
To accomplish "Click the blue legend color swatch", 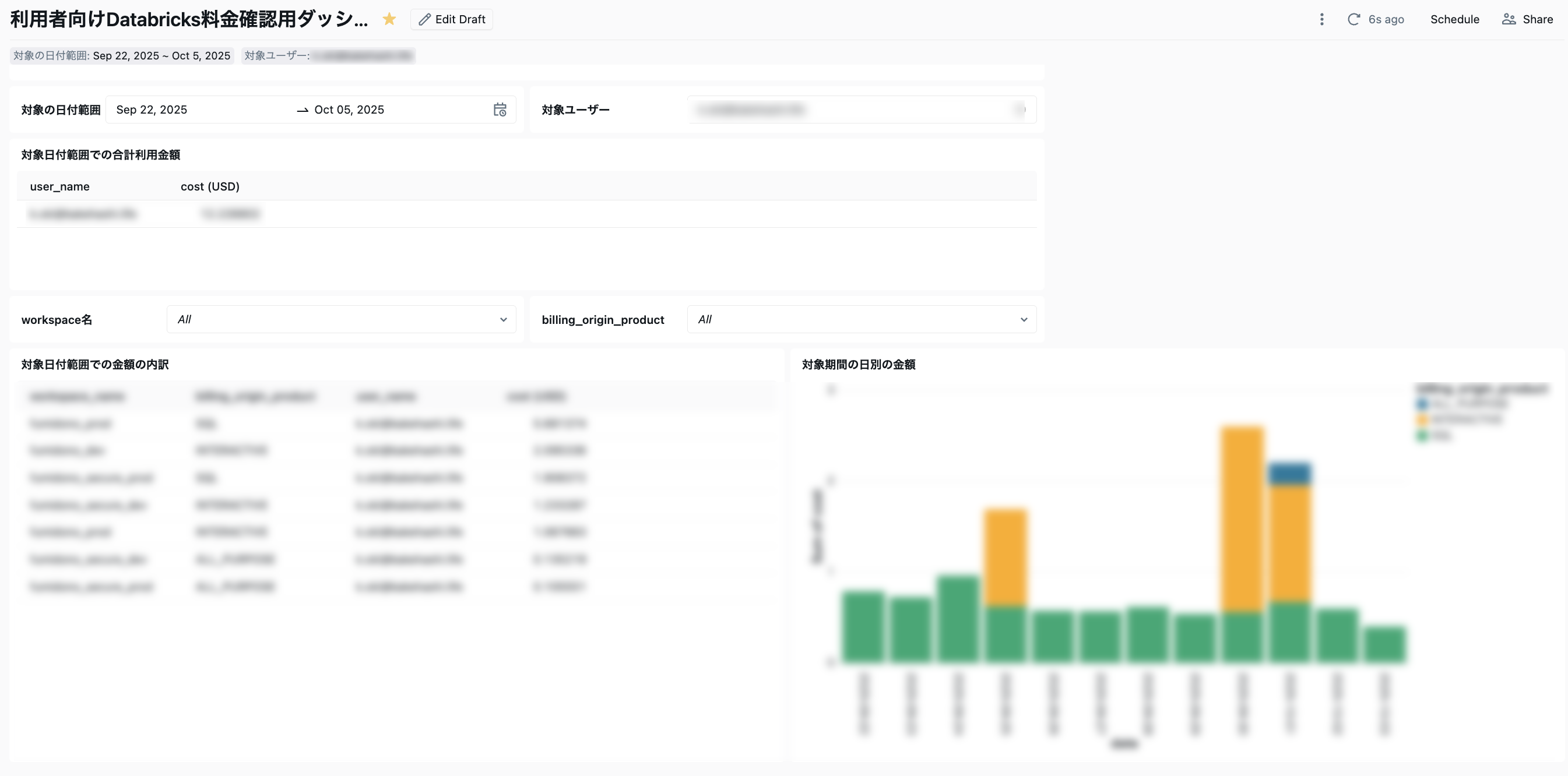I will (x=1422, y=404).
